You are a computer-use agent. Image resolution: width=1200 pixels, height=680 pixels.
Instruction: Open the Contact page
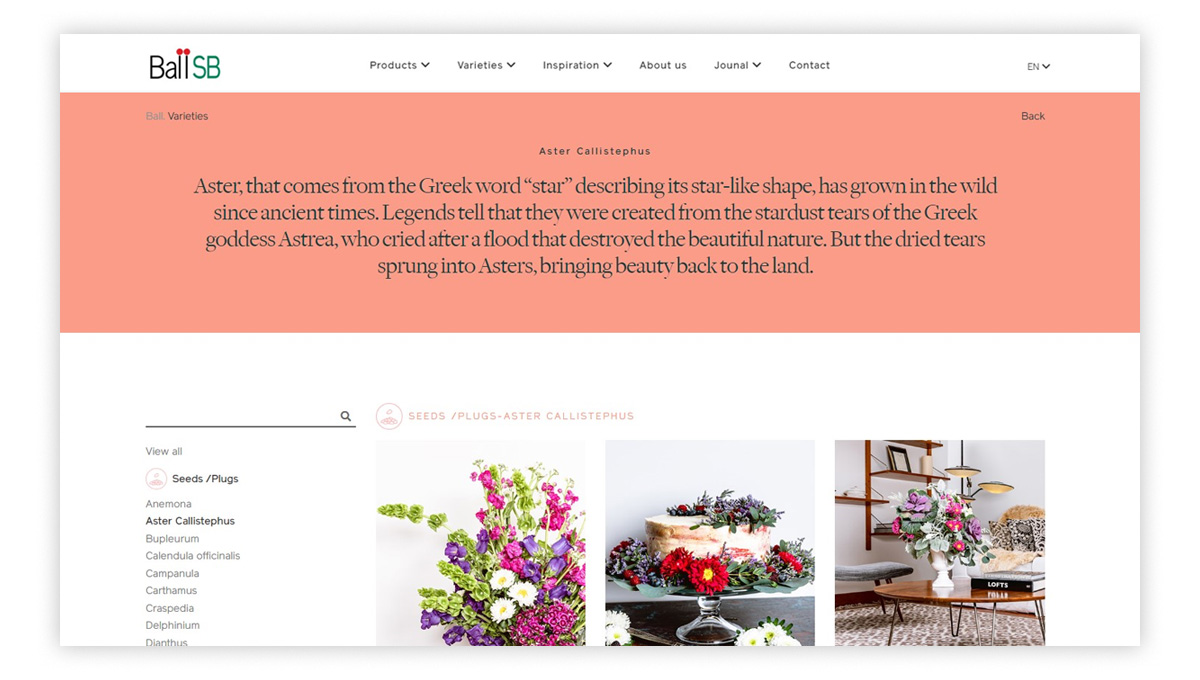tap(809, 65)
